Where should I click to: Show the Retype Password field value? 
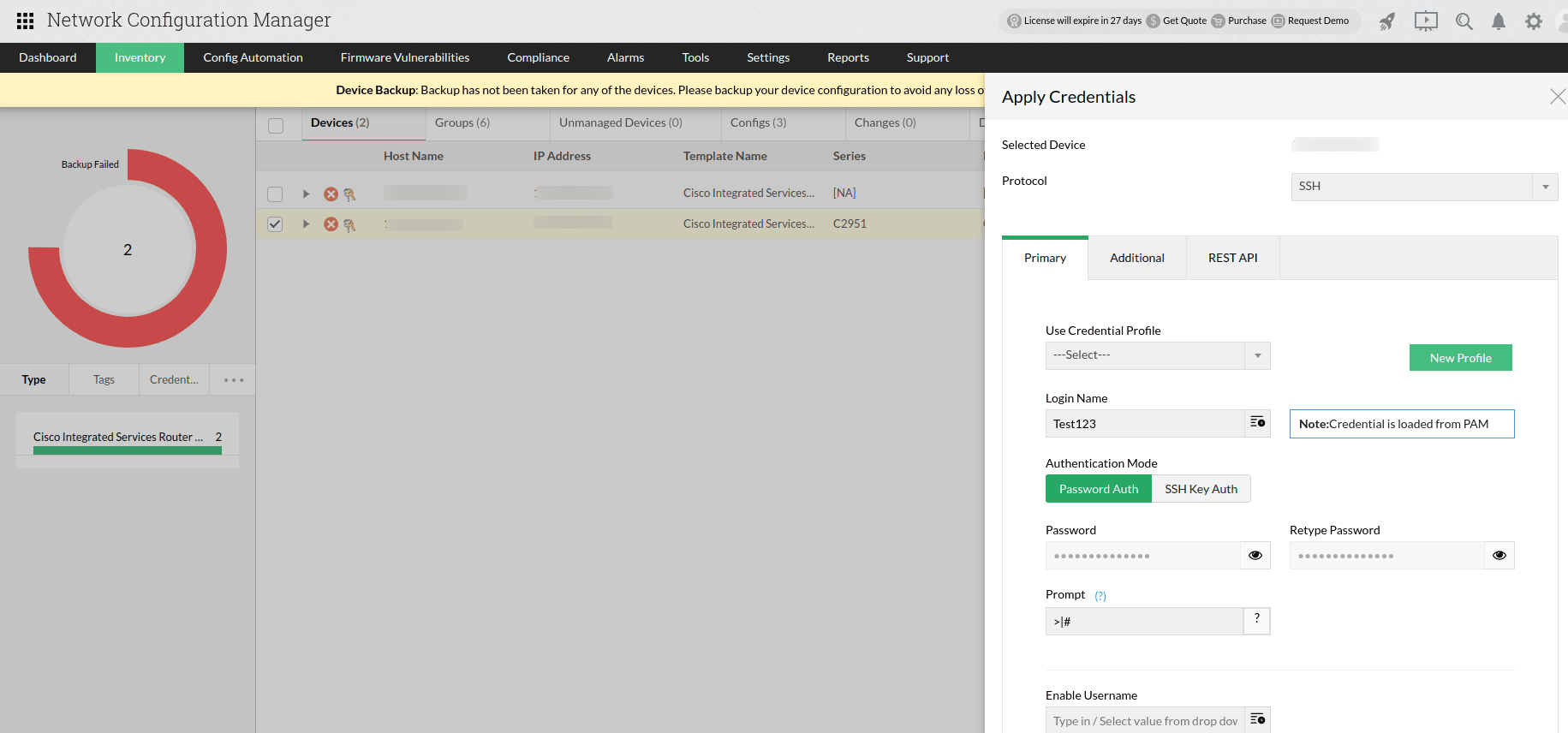point(1499,555)
